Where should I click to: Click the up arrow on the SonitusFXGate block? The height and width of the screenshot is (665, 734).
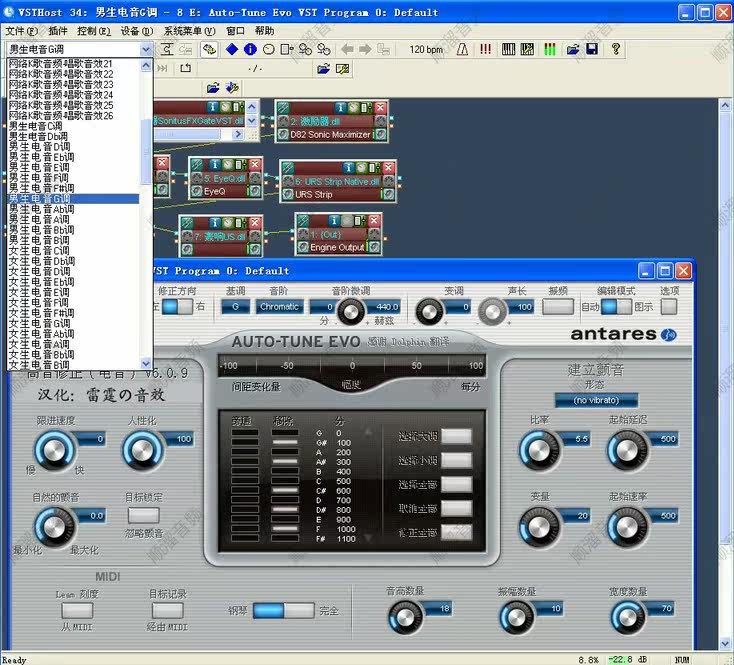coord(252,107)
